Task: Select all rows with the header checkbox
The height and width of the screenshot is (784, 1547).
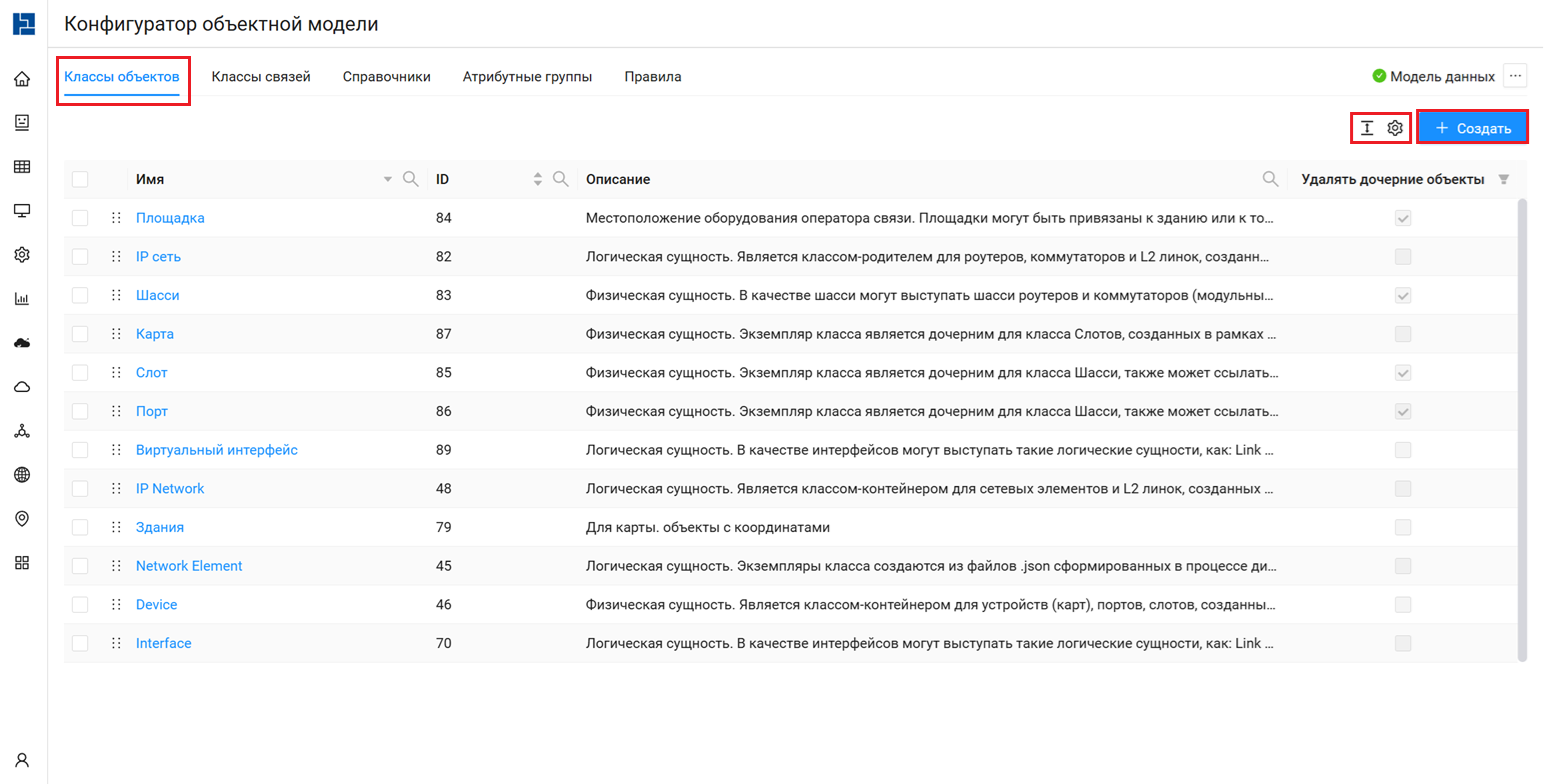Action: [x=80, y=179]
